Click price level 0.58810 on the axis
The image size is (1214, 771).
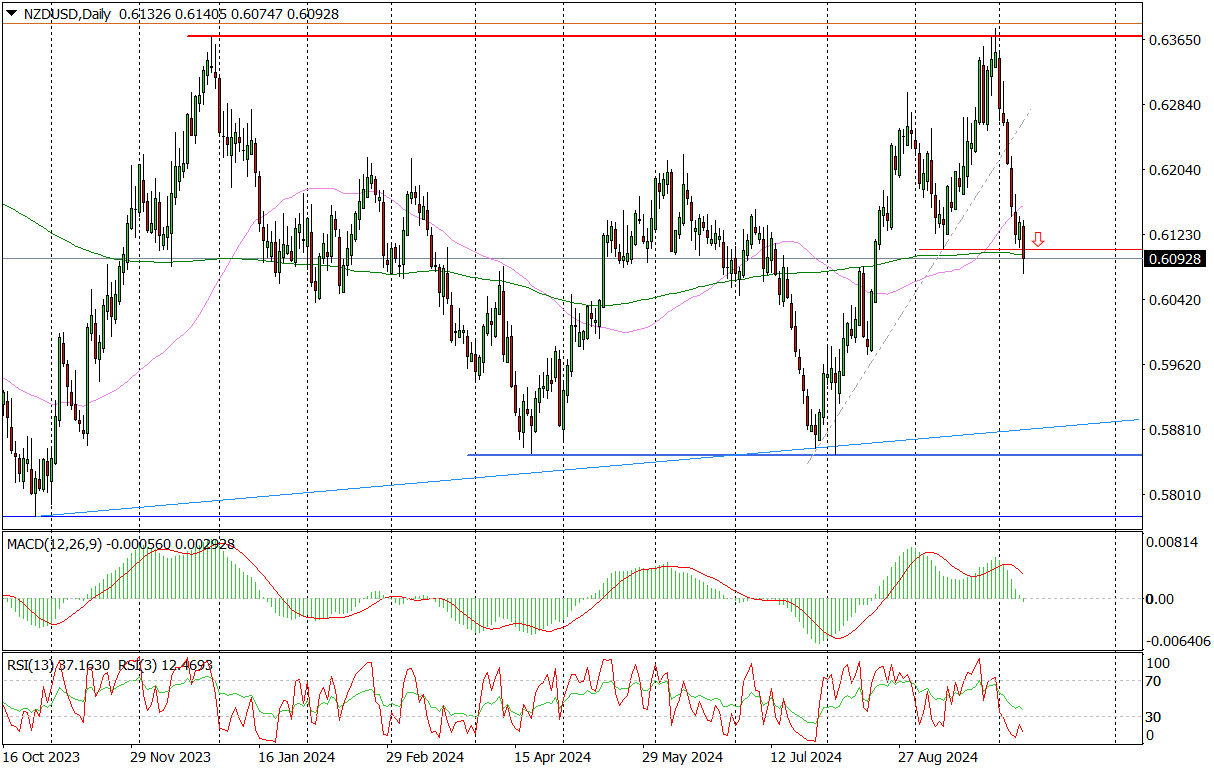click(x=1175, y=430)
